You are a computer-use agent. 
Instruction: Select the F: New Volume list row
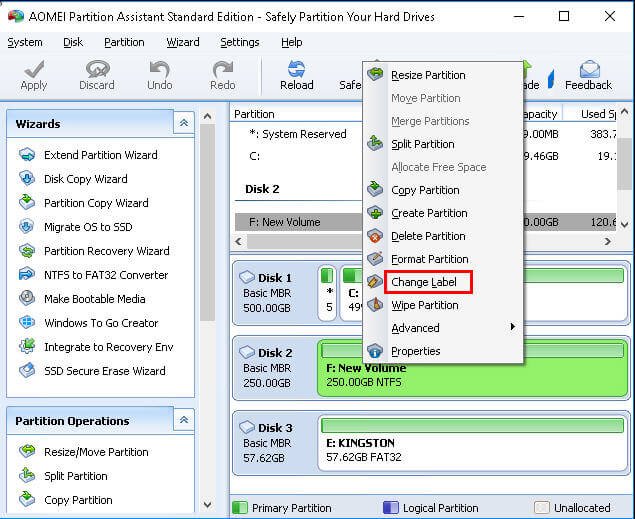(x=425, y=222)
